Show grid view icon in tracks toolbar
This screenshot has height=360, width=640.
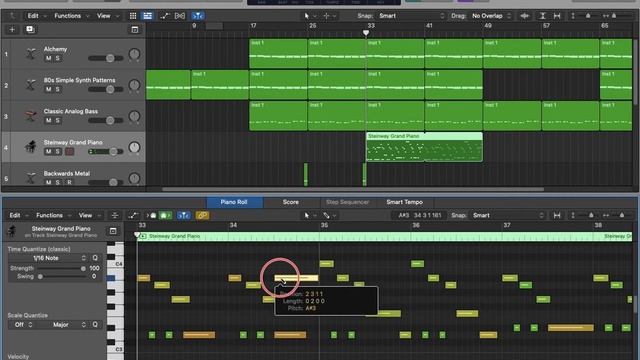pos(133,16)
